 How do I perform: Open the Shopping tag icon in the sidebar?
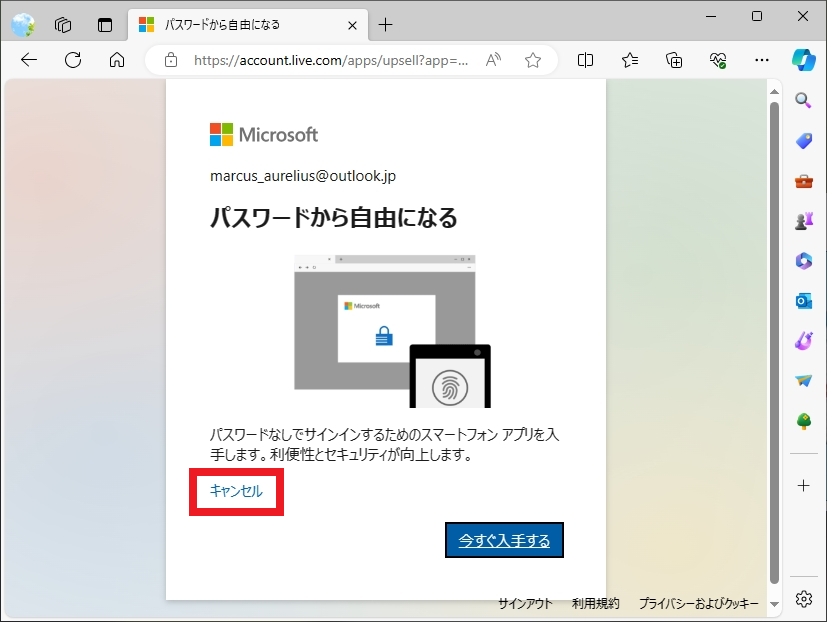pos(804,141)
